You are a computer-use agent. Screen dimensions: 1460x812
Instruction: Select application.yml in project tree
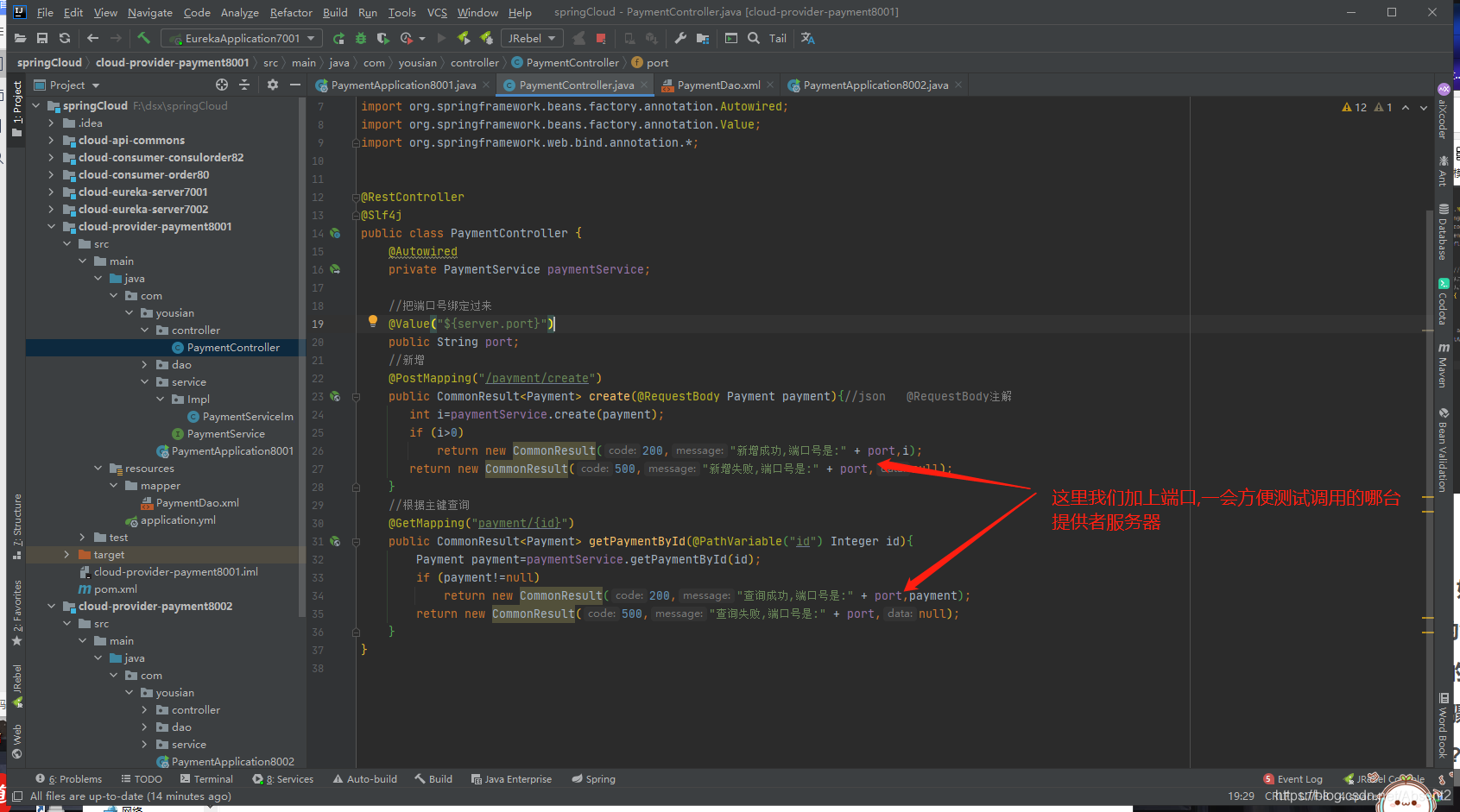point(178,520)
